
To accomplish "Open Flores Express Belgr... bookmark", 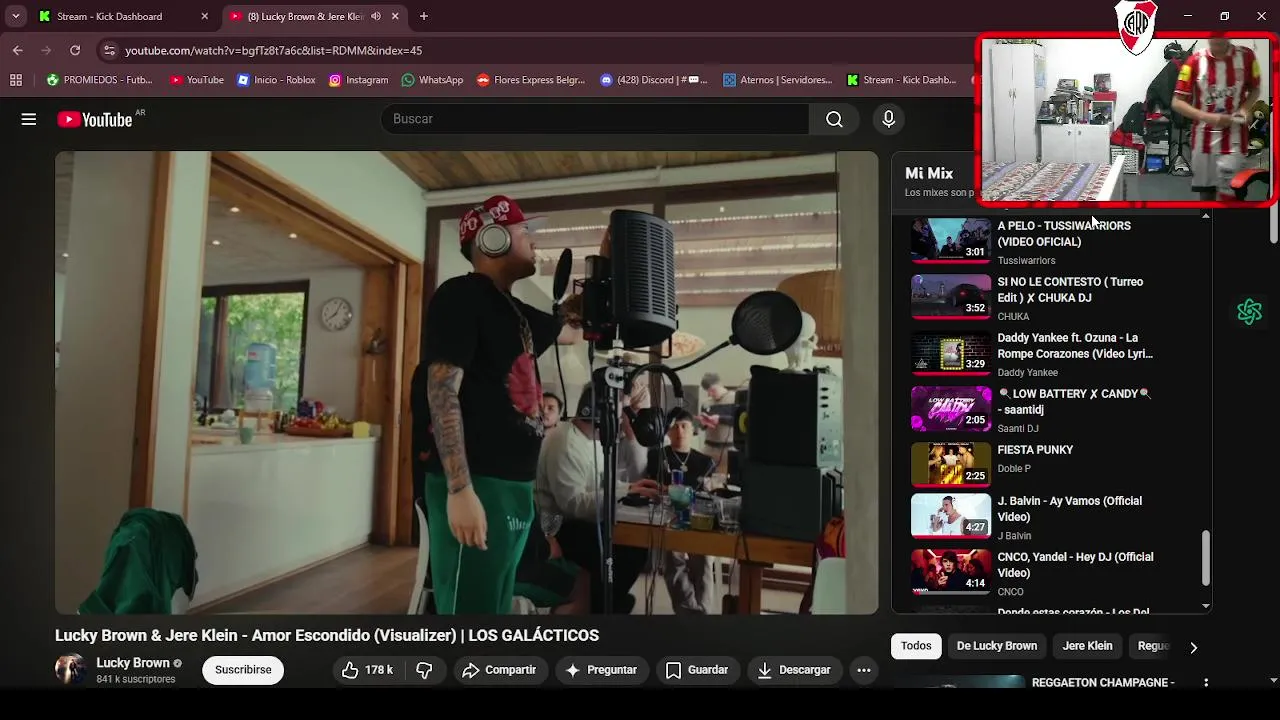I will coord(531,80).
